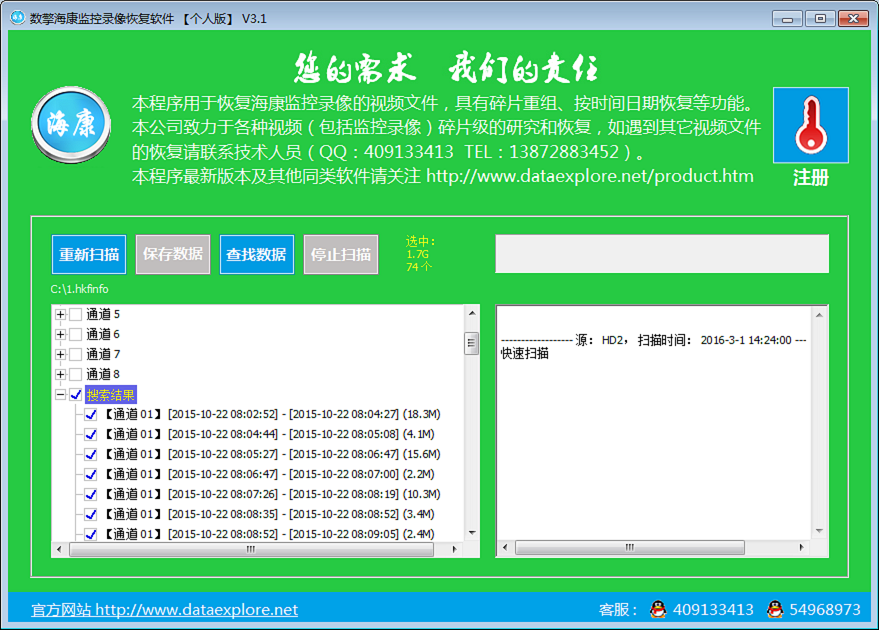Enable the 通道 8 checkbox
The image size is (879, 630).
tap(76, 375)
